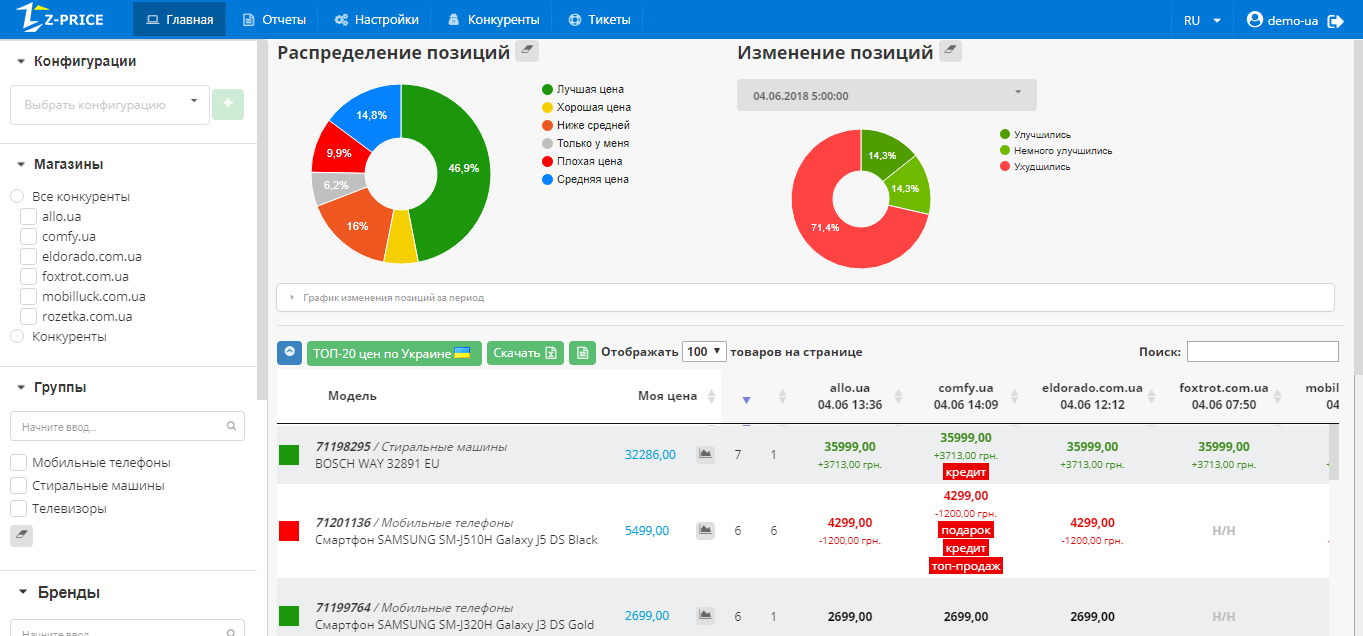Enable the Мобильные телефоны group checkbox
1363x636 pixels.
pos(18,463)
